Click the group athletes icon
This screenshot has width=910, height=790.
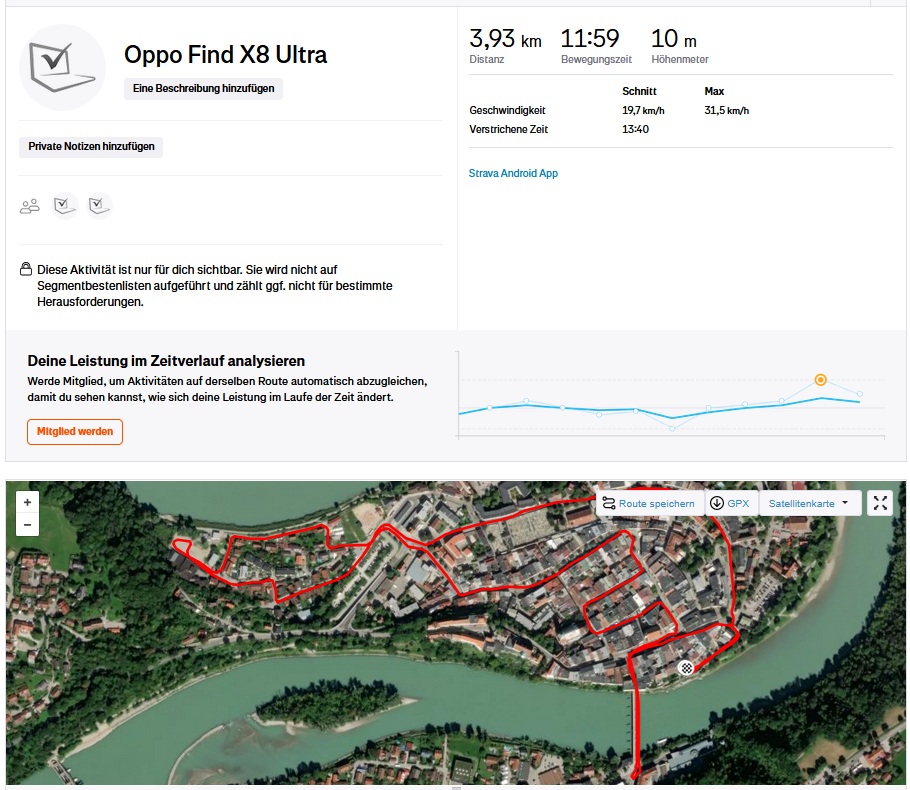tap(30, 206)
